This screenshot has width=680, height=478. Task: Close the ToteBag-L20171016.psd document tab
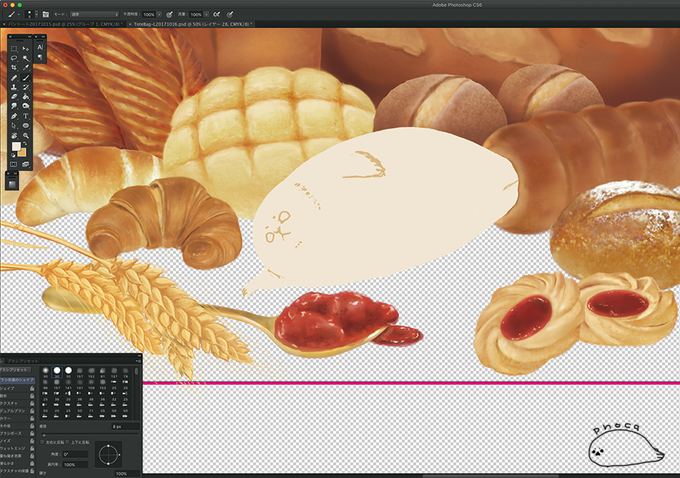pyautogui.click(x=130, y=24)
